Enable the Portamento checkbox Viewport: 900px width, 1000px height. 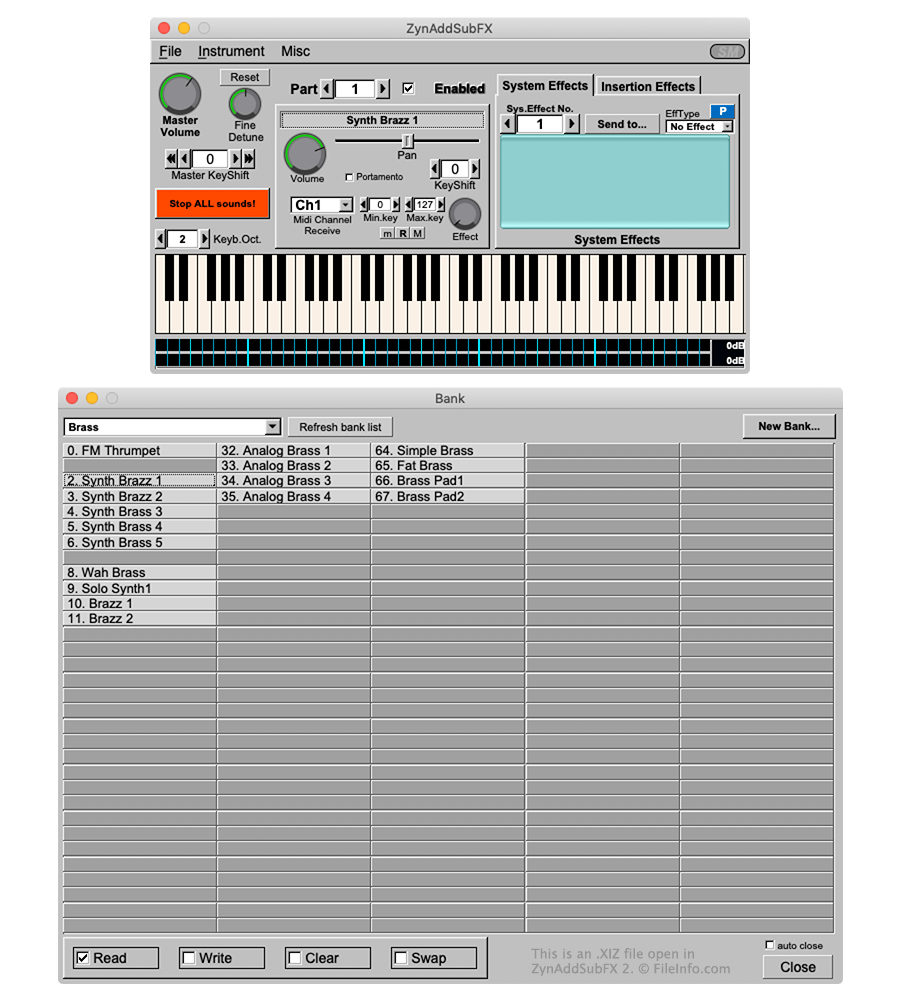pos(349,177)
